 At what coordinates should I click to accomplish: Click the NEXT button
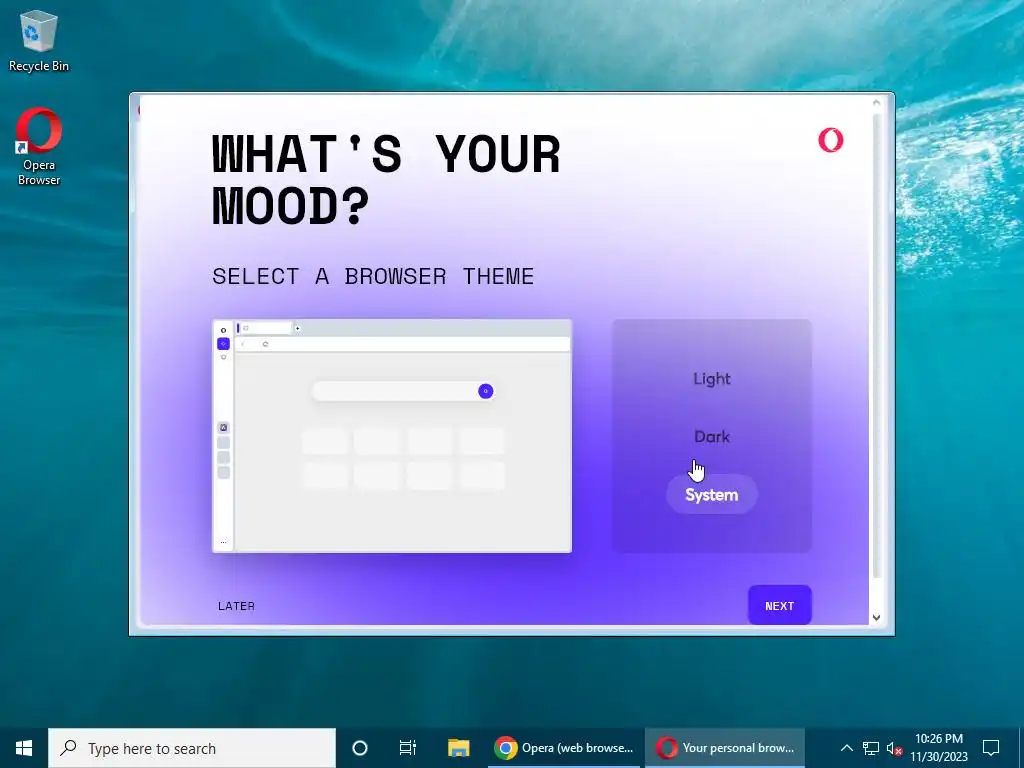click(x=780, y=605)
